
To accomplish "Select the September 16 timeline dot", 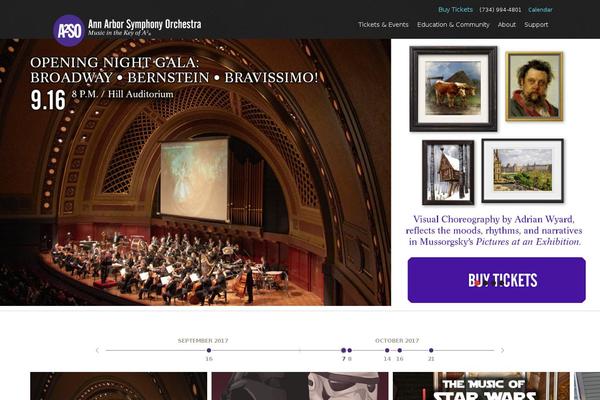I will point(209,350).
